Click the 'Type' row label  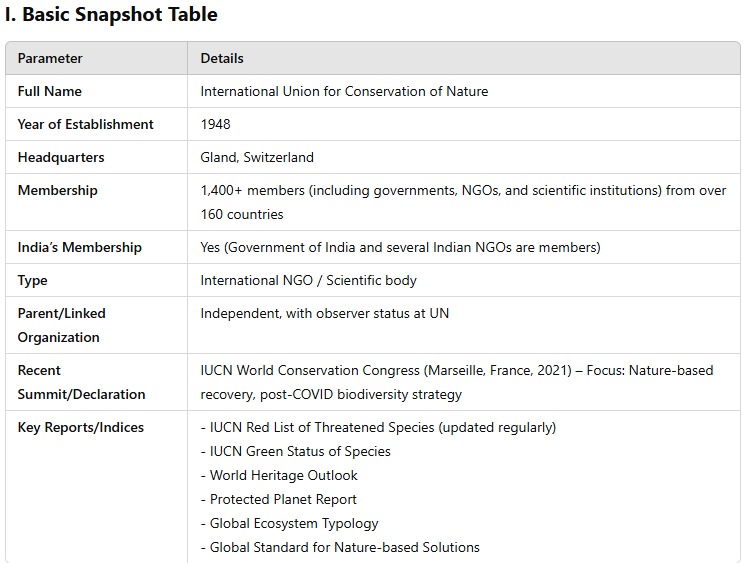pyautogui.click(x=32, y=281)
